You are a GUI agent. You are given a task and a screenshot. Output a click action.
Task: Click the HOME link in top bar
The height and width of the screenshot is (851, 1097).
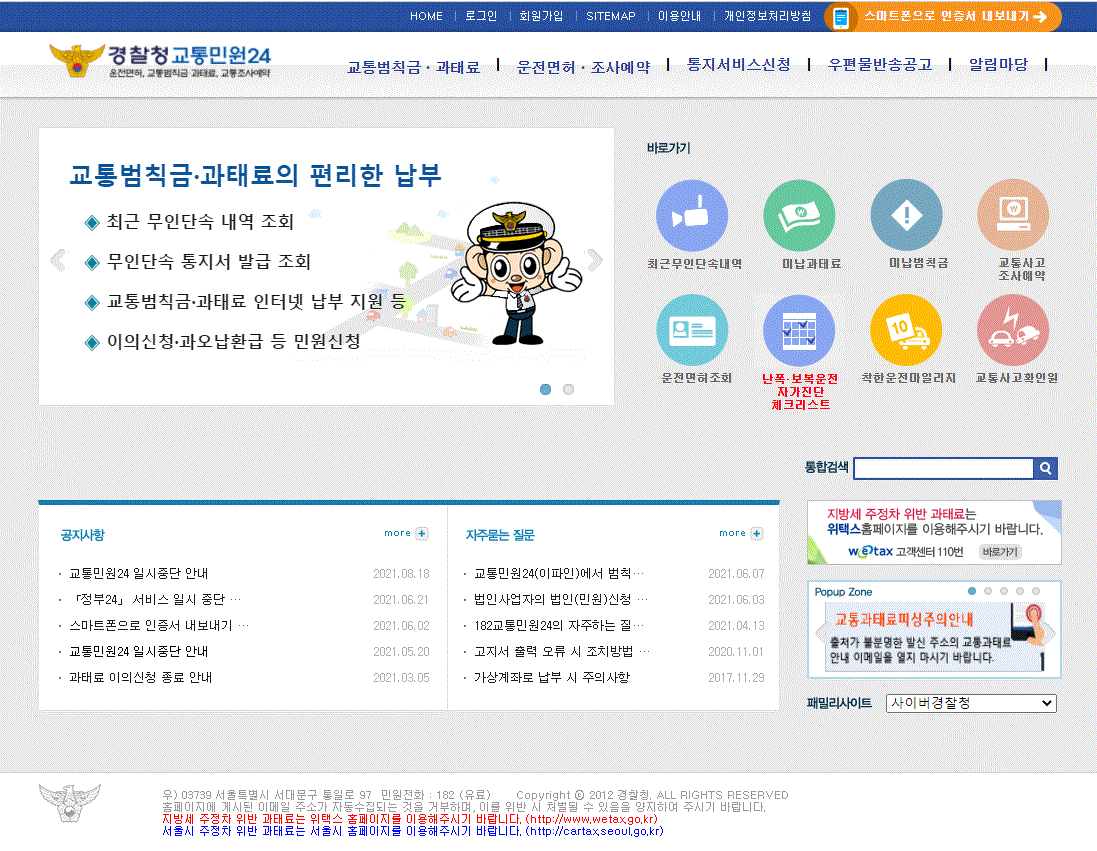pos(426,16)
